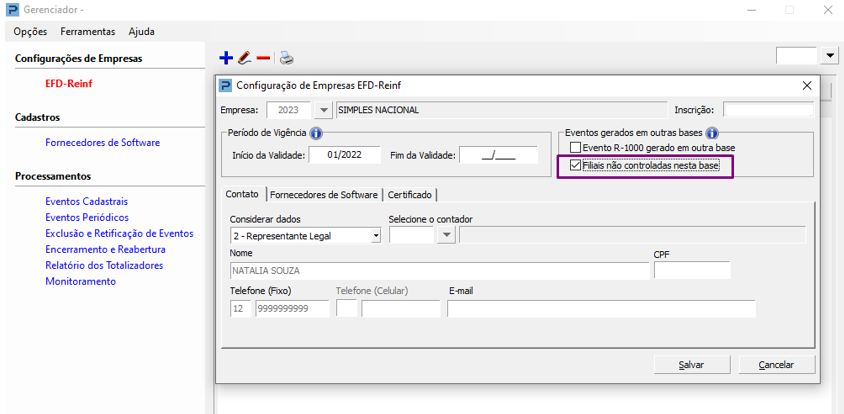Click info icon beside Eventos gerados em outras bases
This screenshot has width=844, height=414.
click(712, 133)
